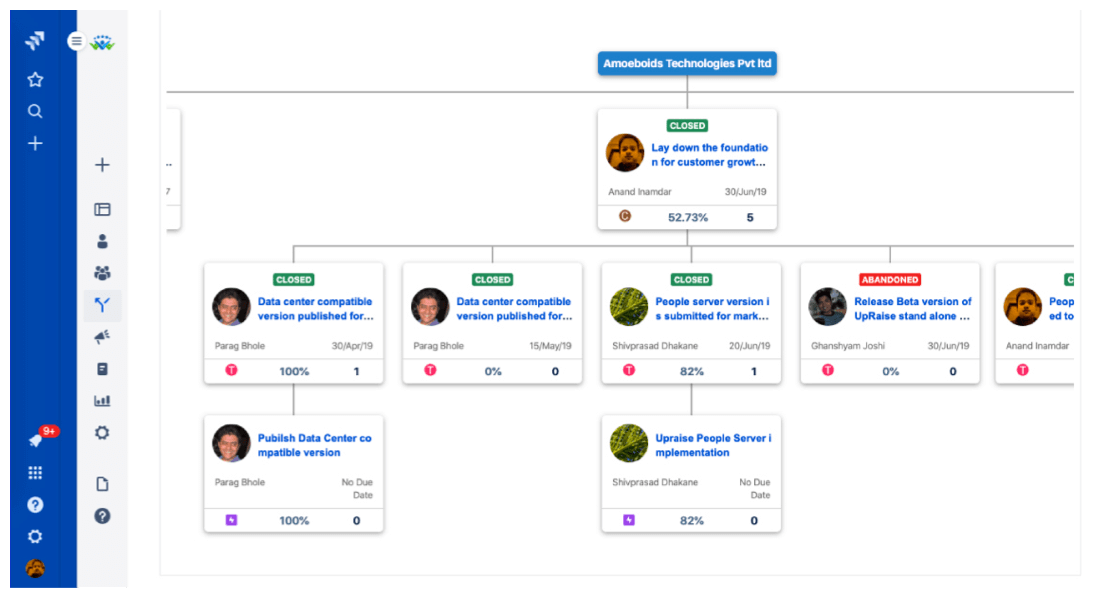Open the Jira search magnifier
Image resolution: width=1100 pixels, height=598 pixels.
(35, 111)
